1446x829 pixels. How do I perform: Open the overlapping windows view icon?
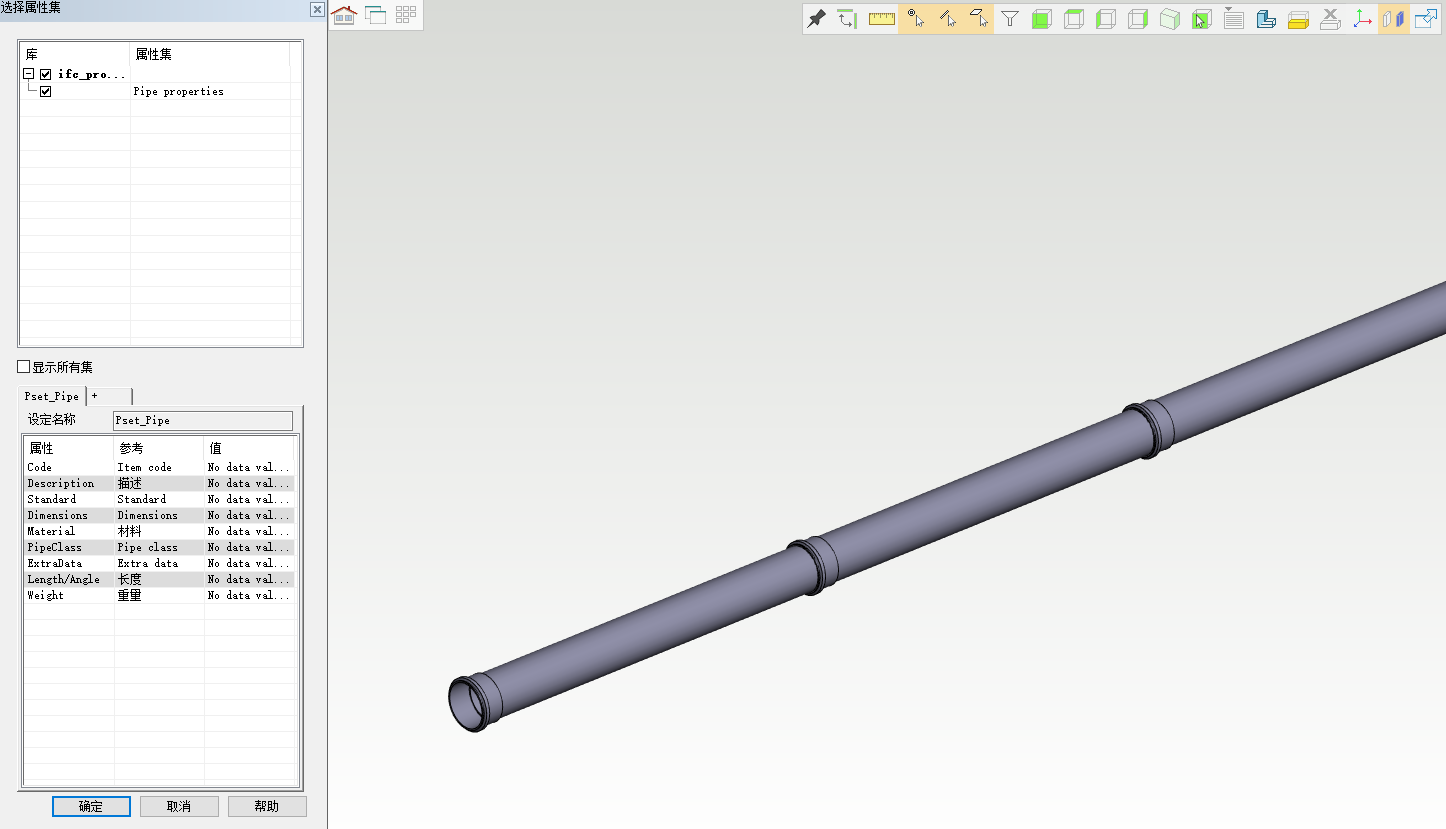[376, 15]
